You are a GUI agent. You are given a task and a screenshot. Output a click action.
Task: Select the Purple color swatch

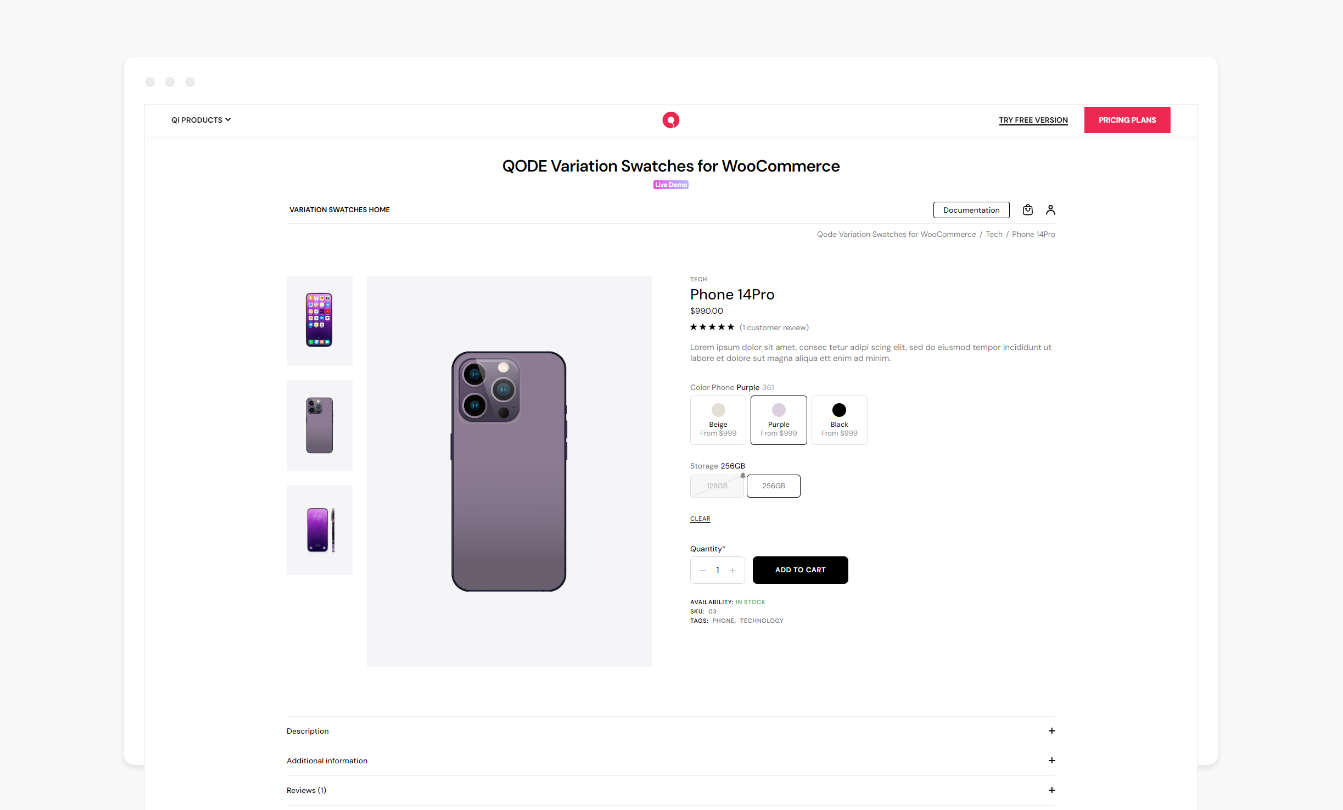pyautogui.click(x=778, y=419)
